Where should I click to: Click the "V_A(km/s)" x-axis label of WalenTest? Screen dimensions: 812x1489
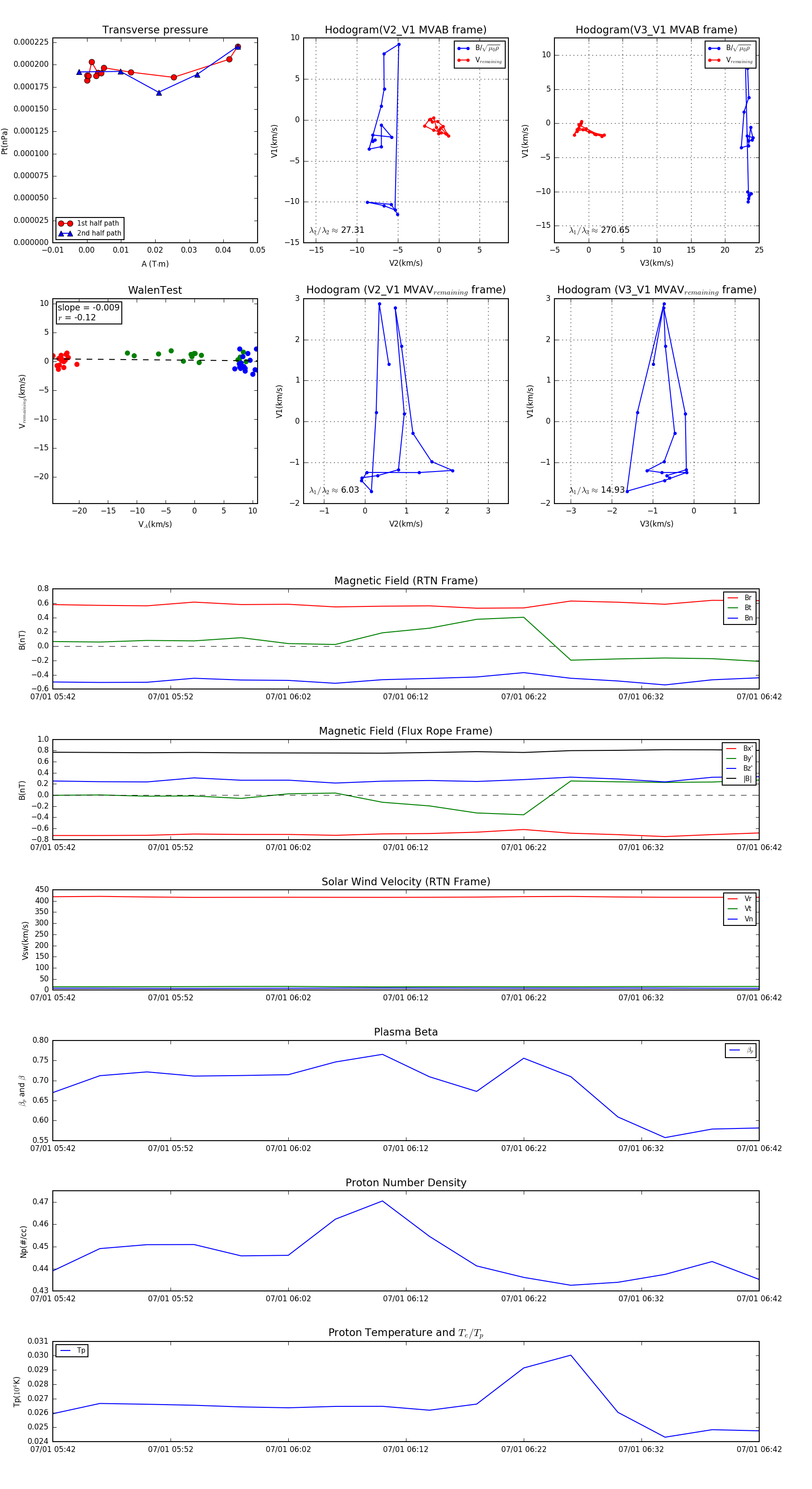tap(155, 524)
